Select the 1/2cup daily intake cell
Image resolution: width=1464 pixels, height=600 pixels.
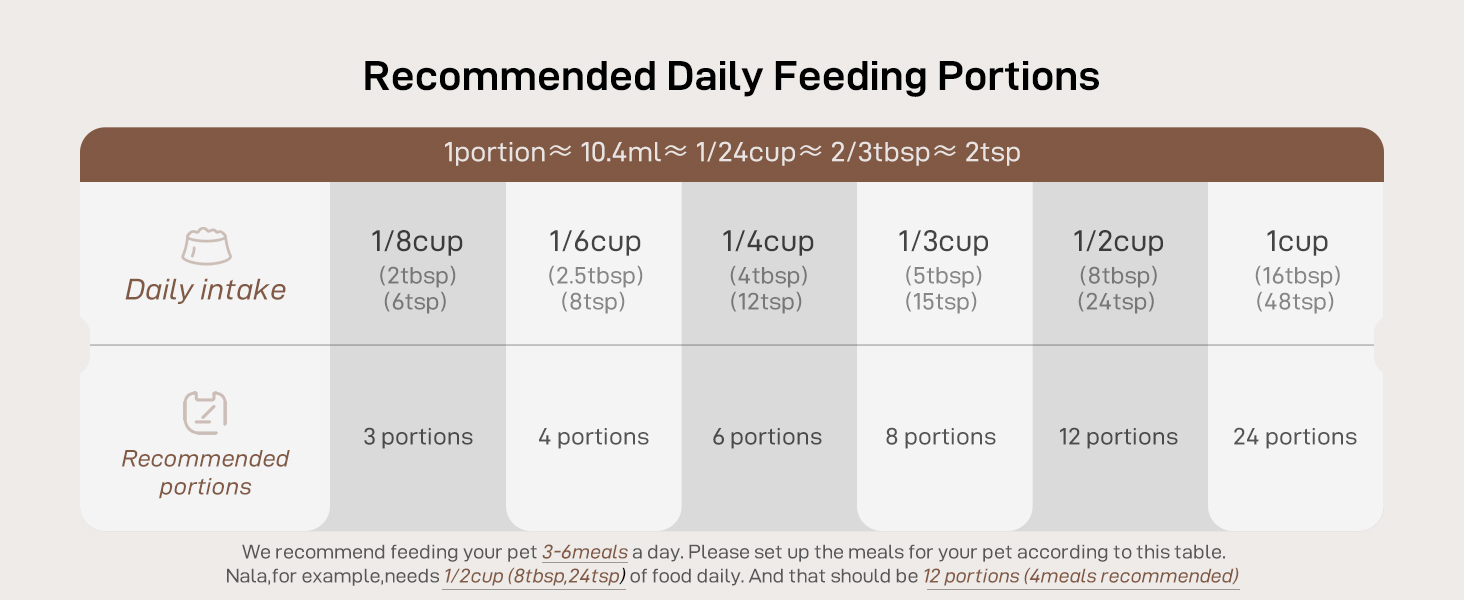pos(1118,269)
